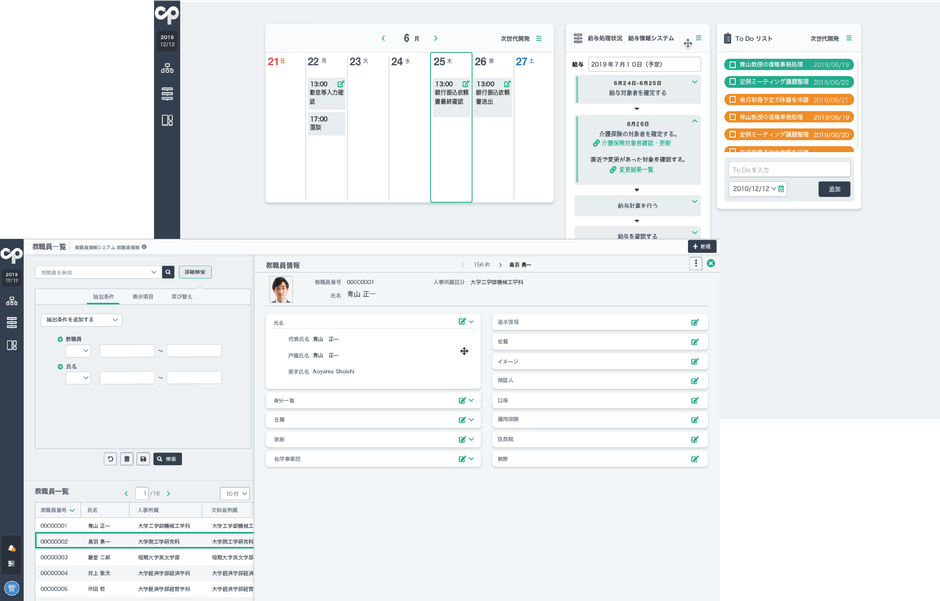Click the staff photo thumbnail
Viewport: 940px width, 601px height.
[x=281, y=289]
